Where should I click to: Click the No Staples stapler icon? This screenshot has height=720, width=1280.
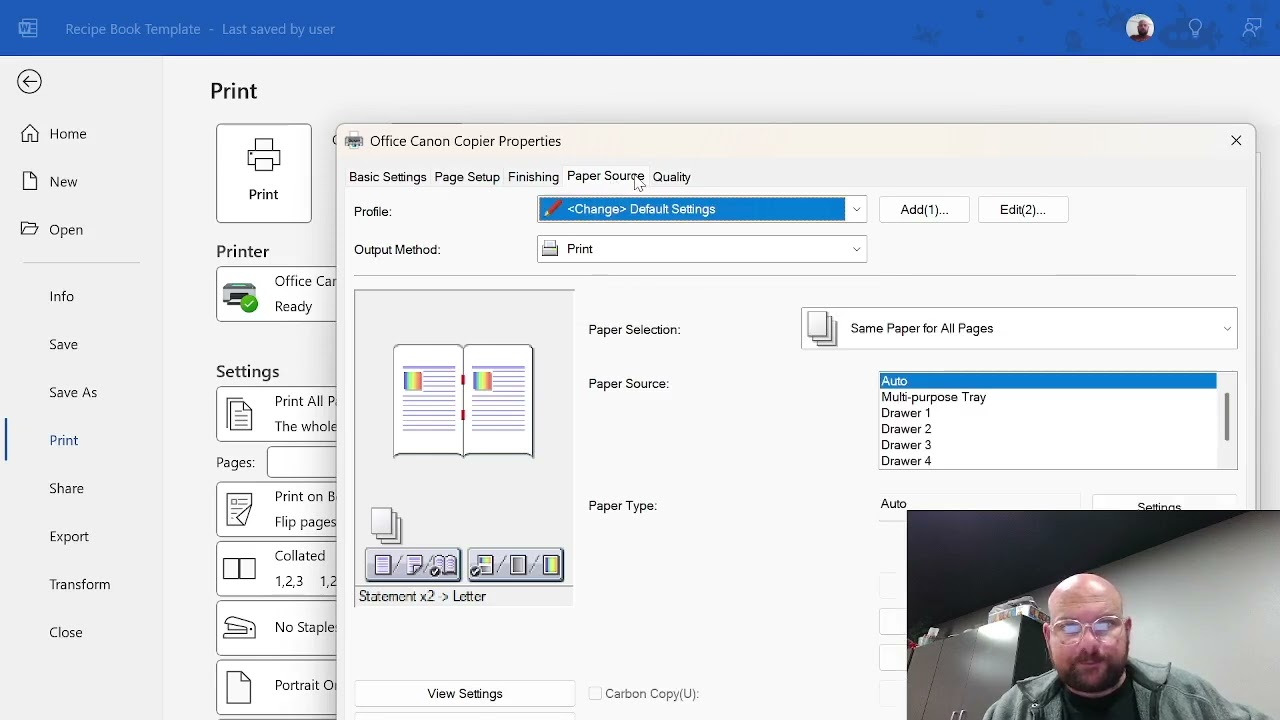[x=240, y=627]
